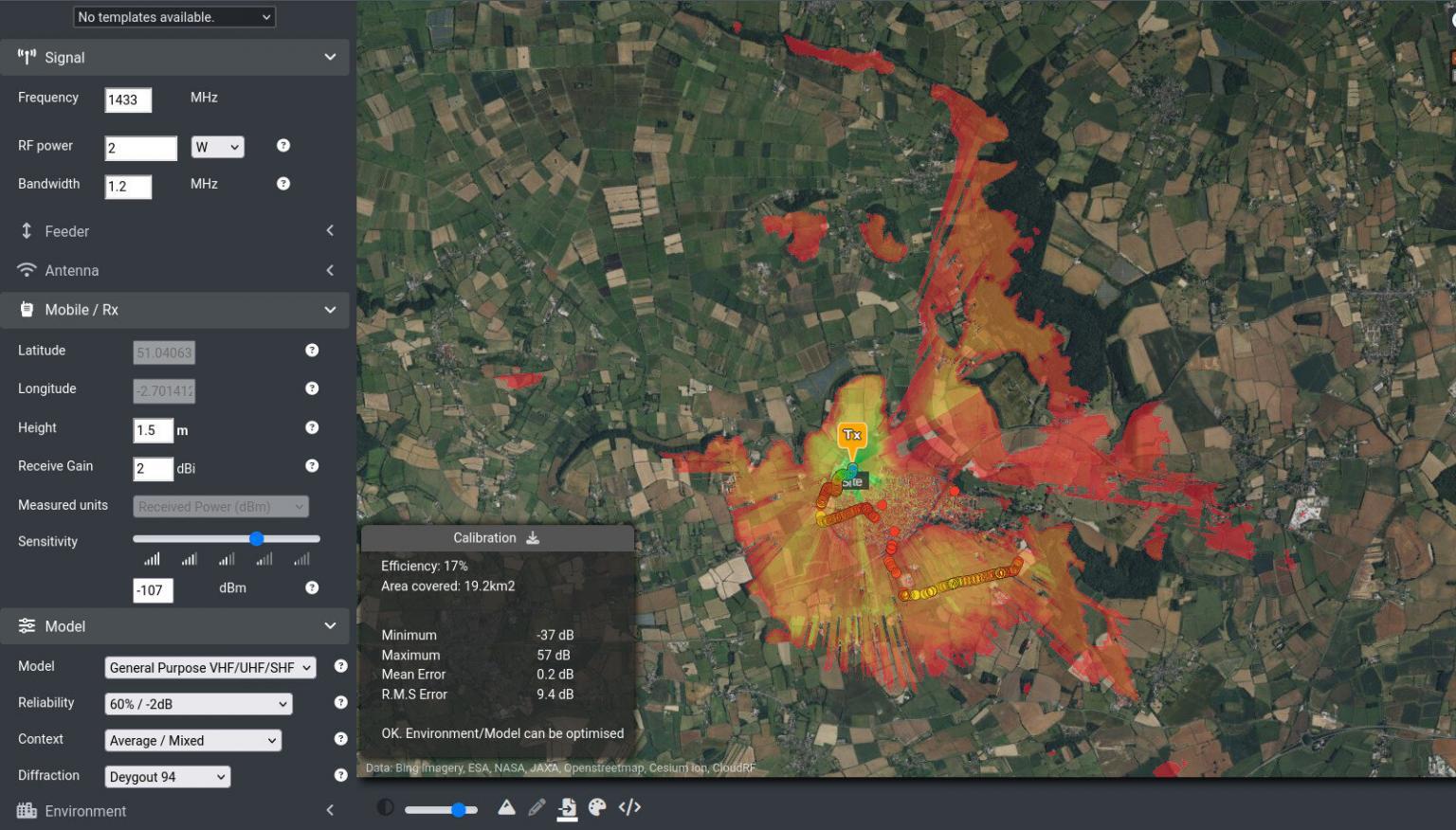Expand the Environment section
This screenshot has width=1456, height=830.
[174, 811]
